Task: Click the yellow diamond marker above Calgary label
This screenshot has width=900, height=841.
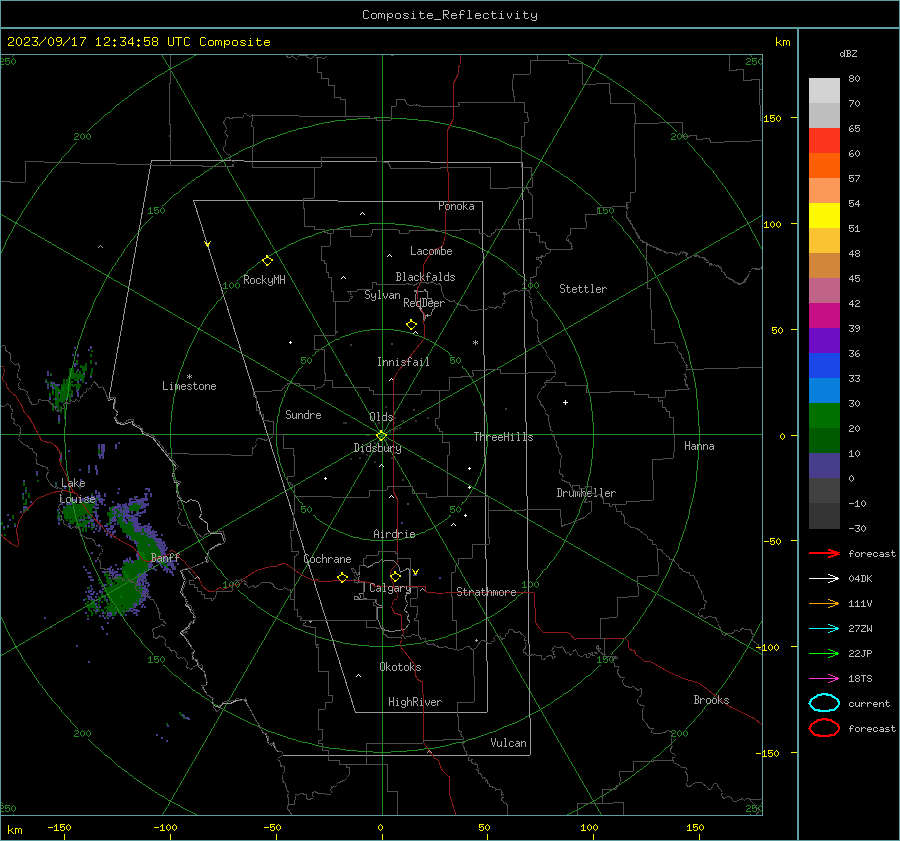Action: click(395, 576)
